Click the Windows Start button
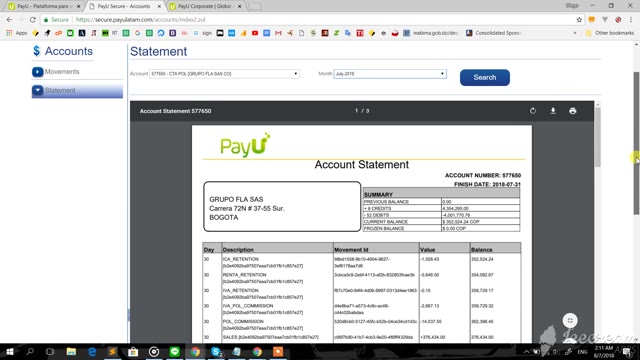The height and width of the screenshot is (360, 640). (10, 351)
